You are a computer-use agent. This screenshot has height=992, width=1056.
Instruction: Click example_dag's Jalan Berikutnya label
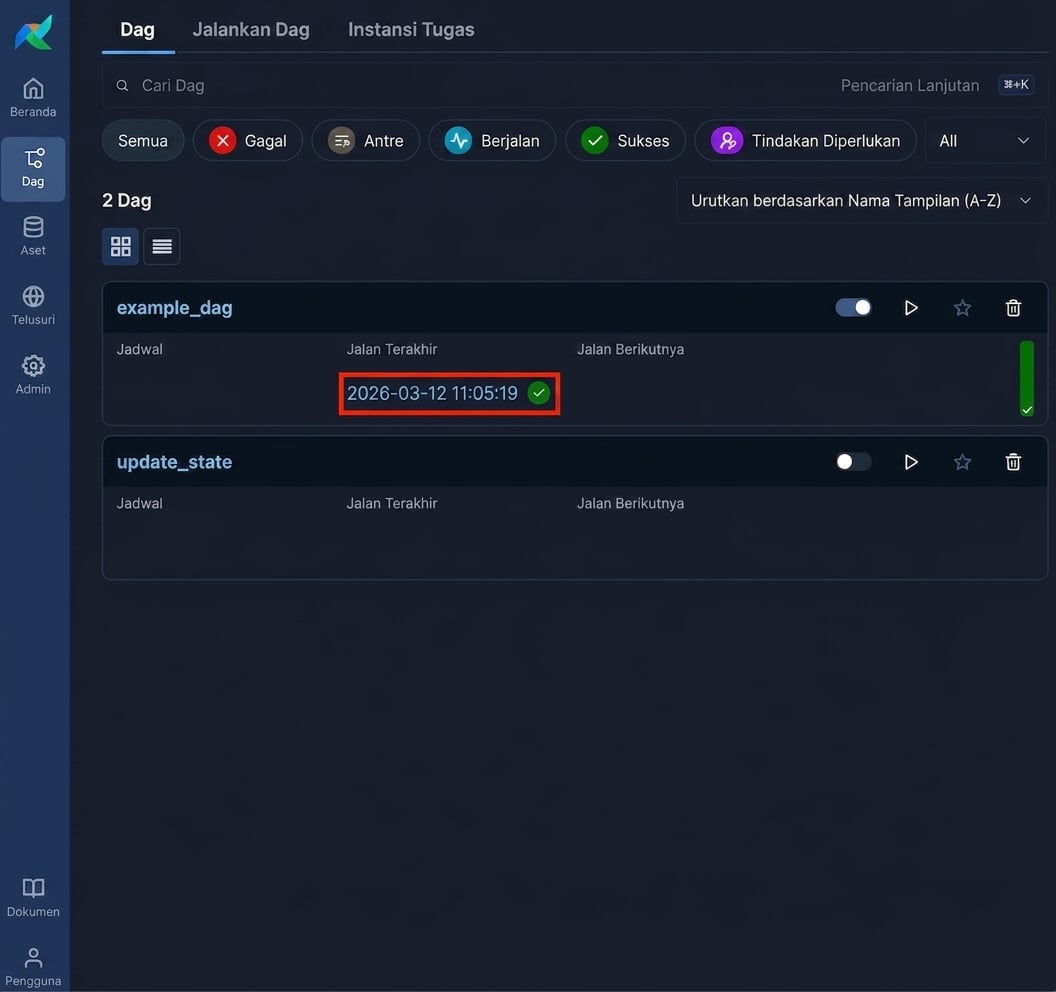[x=630, y=350]
